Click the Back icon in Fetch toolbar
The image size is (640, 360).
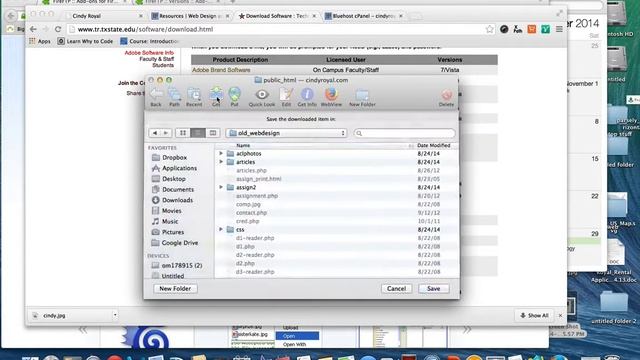[156, 98]
